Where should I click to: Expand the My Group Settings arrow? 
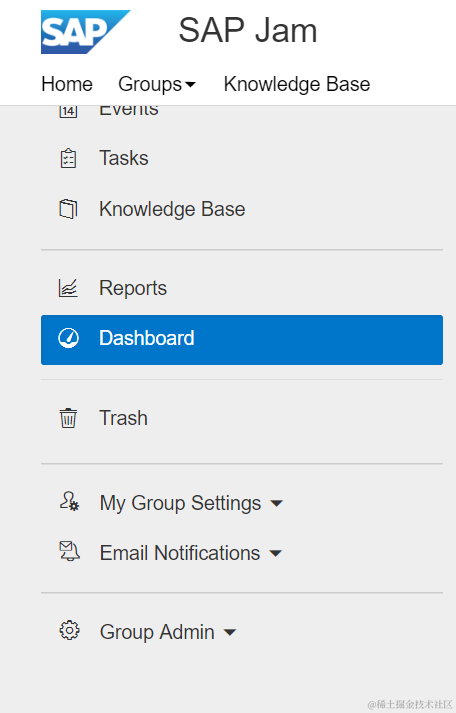(276, 503)
